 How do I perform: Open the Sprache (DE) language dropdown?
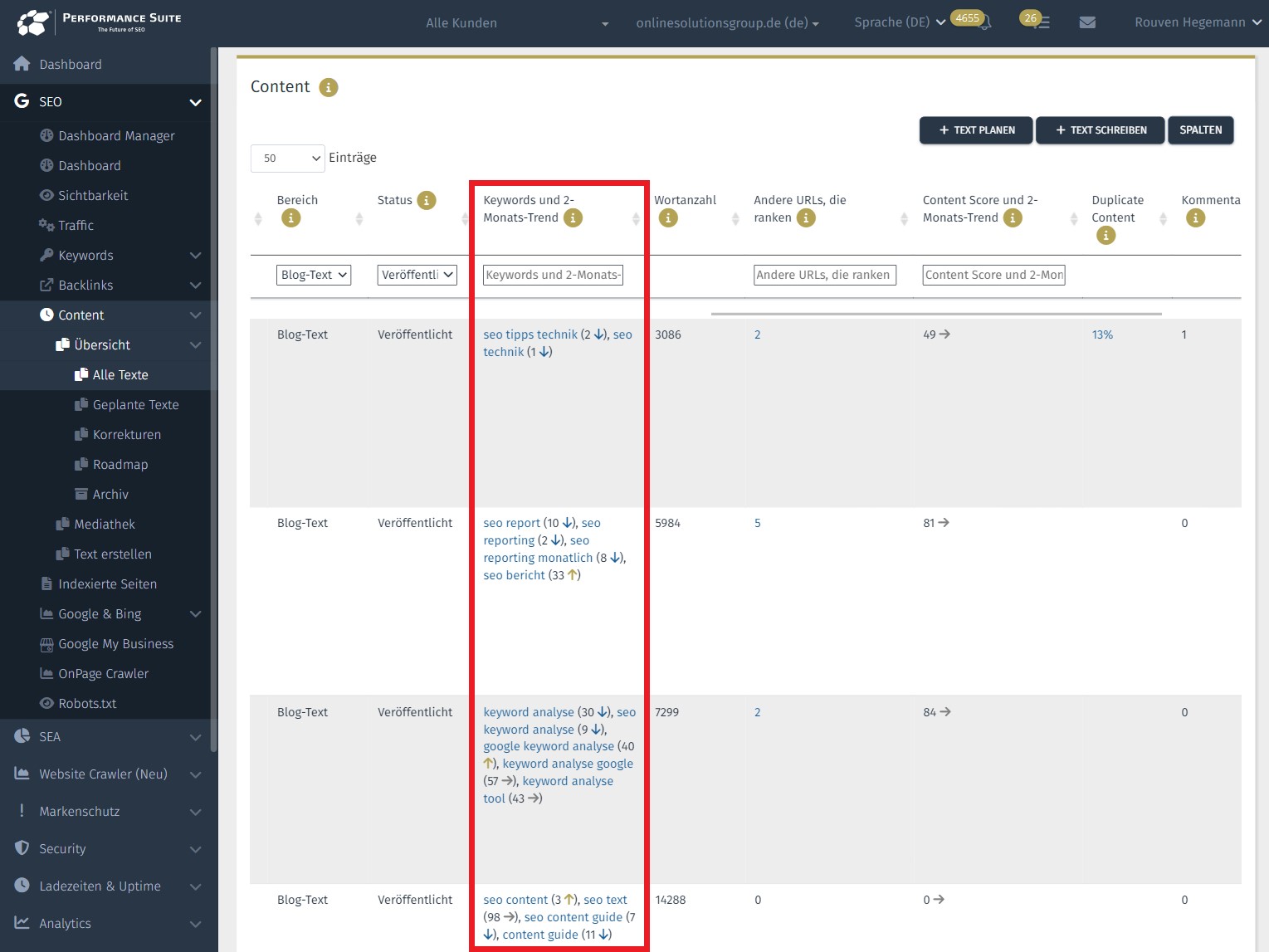(x=900, y=22)
